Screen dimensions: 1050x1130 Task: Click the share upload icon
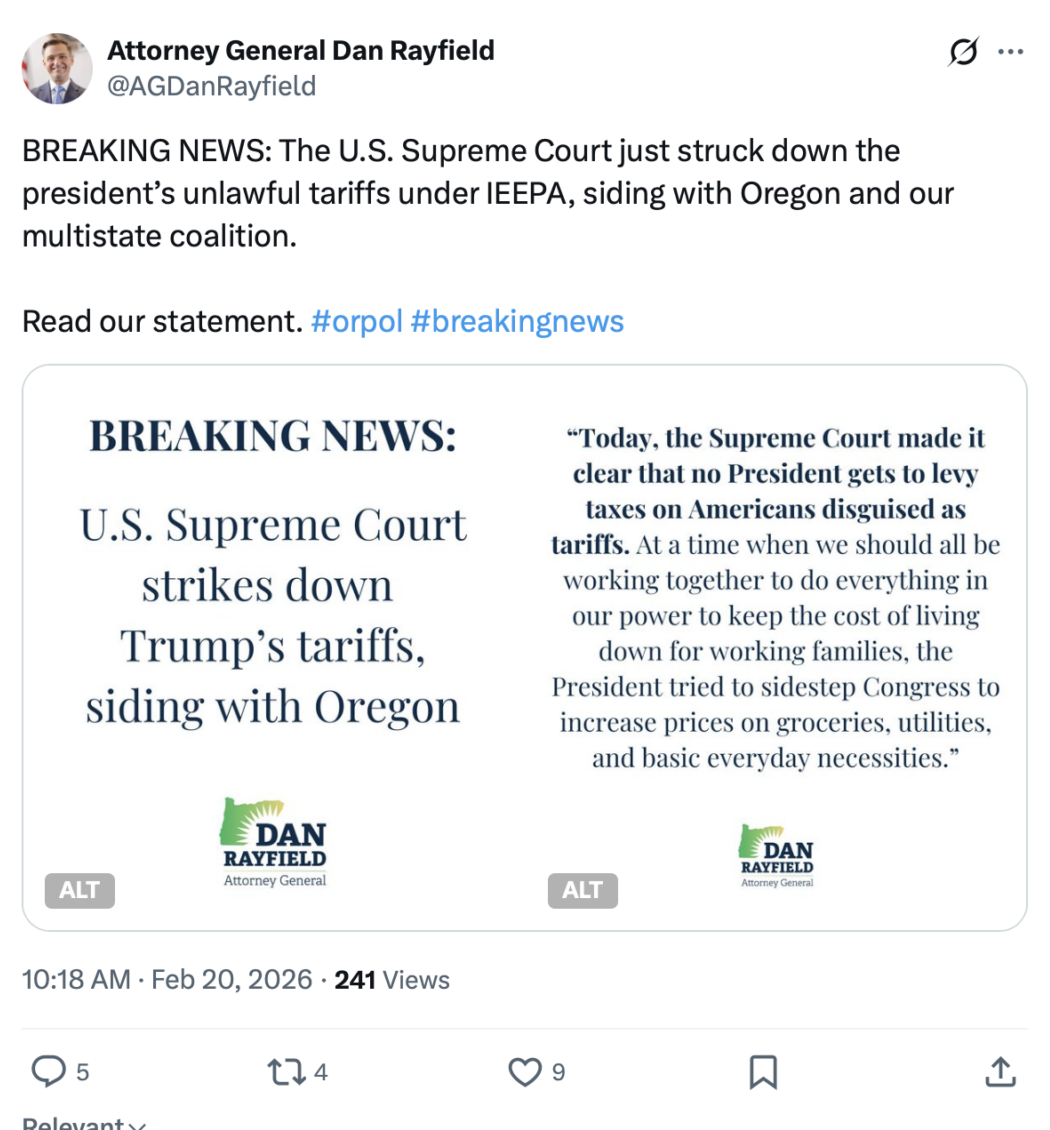(x=999, y=1072)
